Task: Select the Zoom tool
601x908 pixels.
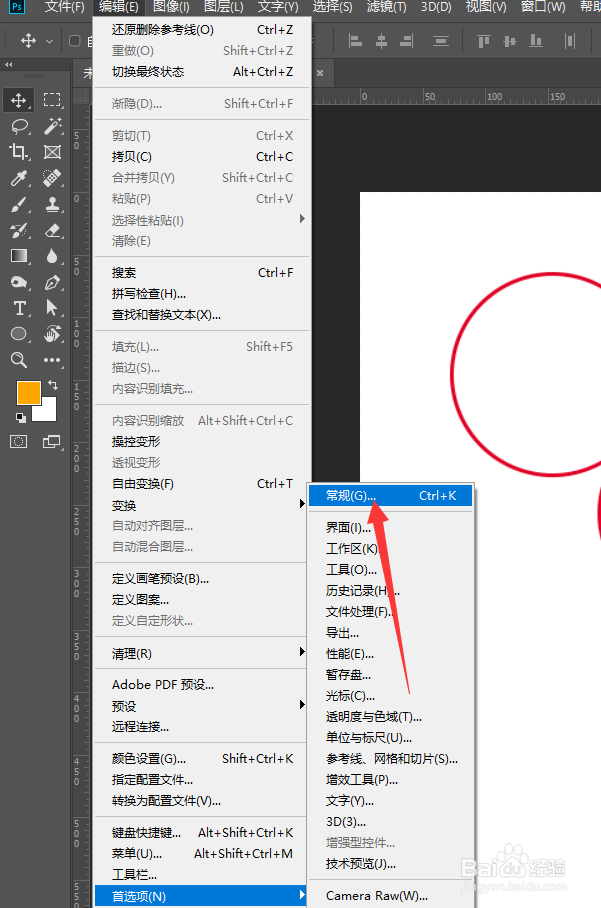Action: click(x=19, y=360)
